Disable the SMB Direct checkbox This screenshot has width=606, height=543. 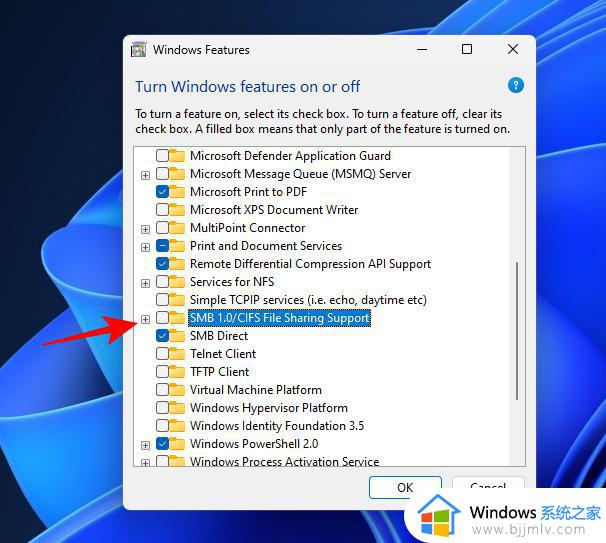[162, 335]
